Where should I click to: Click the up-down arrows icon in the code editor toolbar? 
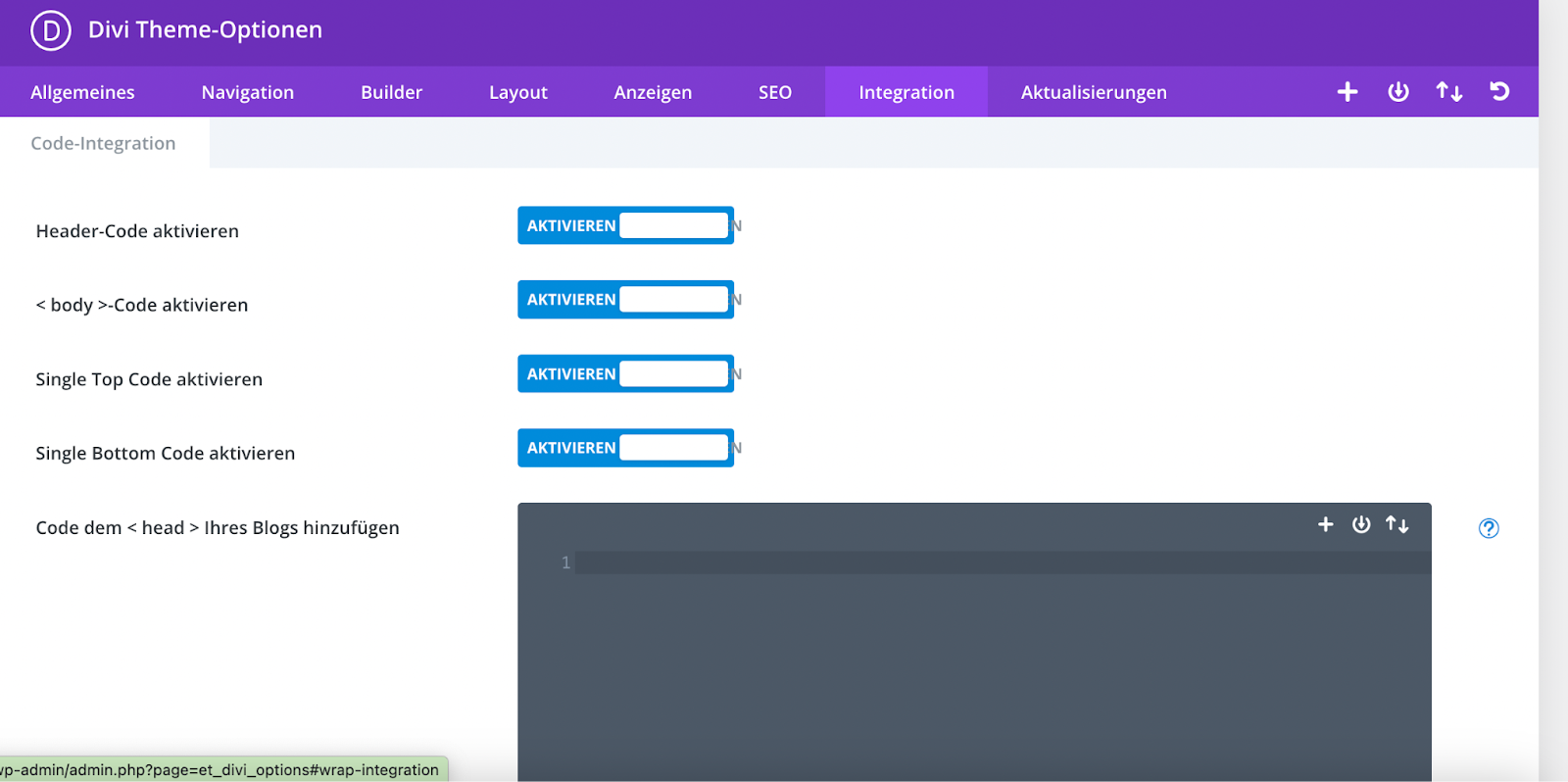[1397, 524]
